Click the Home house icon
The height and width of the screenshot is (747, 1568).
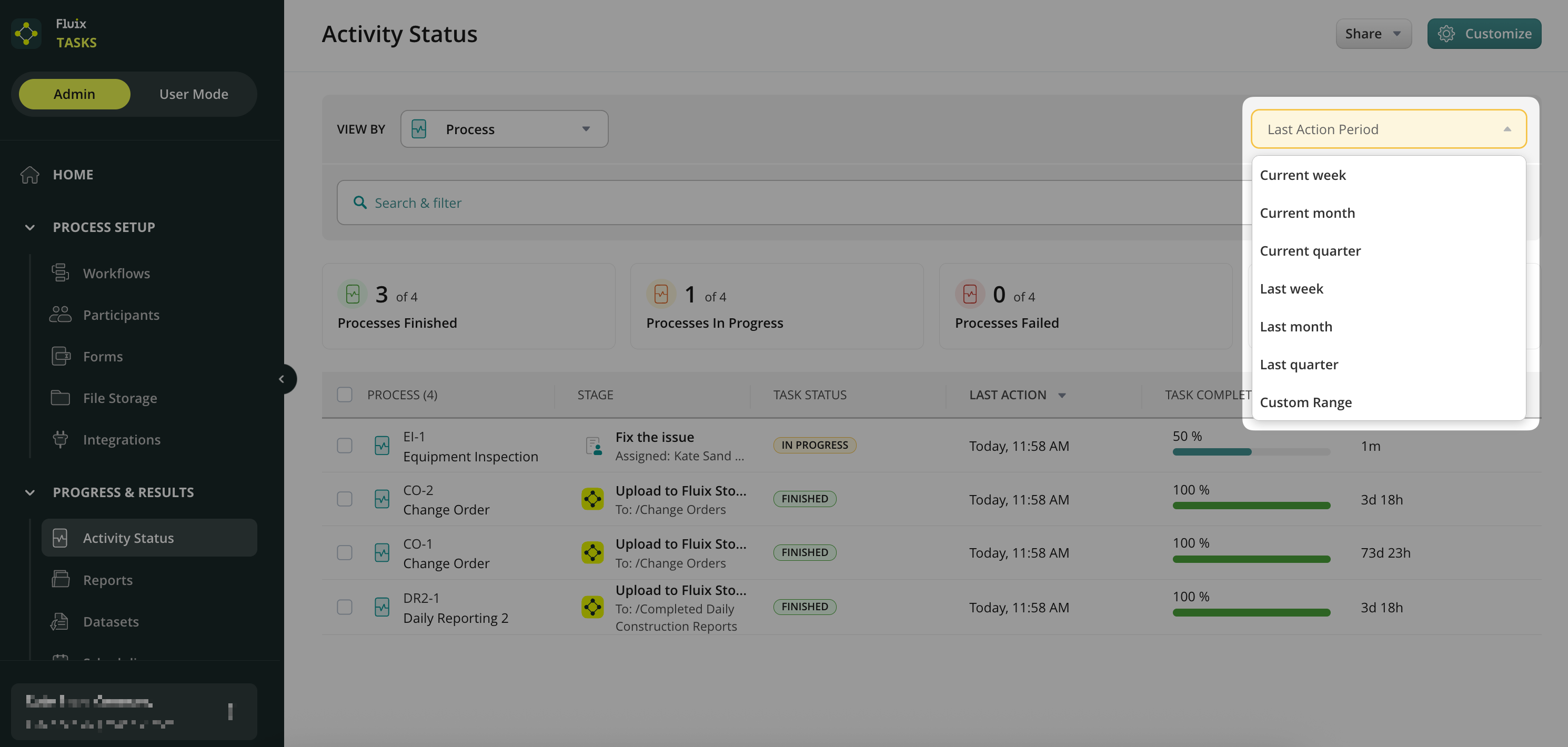click(x=29, y=174)
